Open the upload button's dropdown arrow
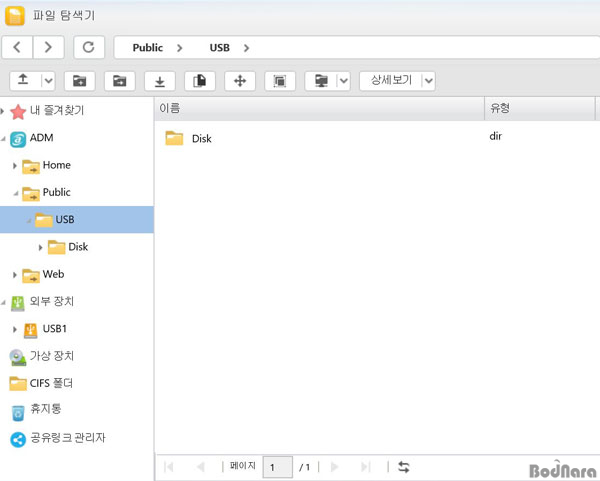The image size is (600, 481). (48, 81)
